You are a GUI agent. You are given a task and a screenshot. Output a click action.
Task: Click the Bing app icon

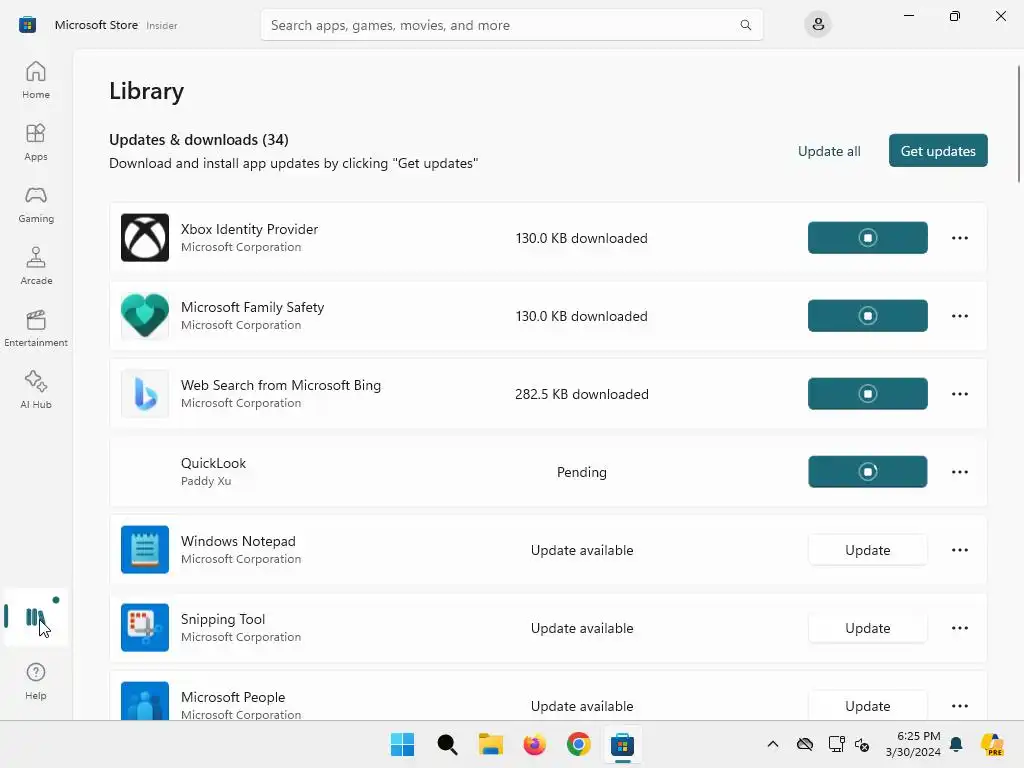point(145,394)
